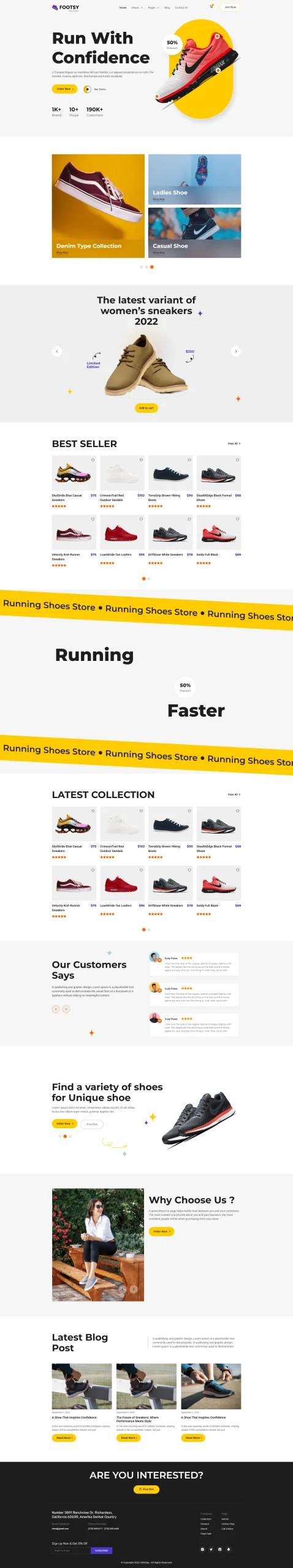Screen dimensions: 293x1568
Task: Open the Instagram icon in footer
Action: point(202,1549)
